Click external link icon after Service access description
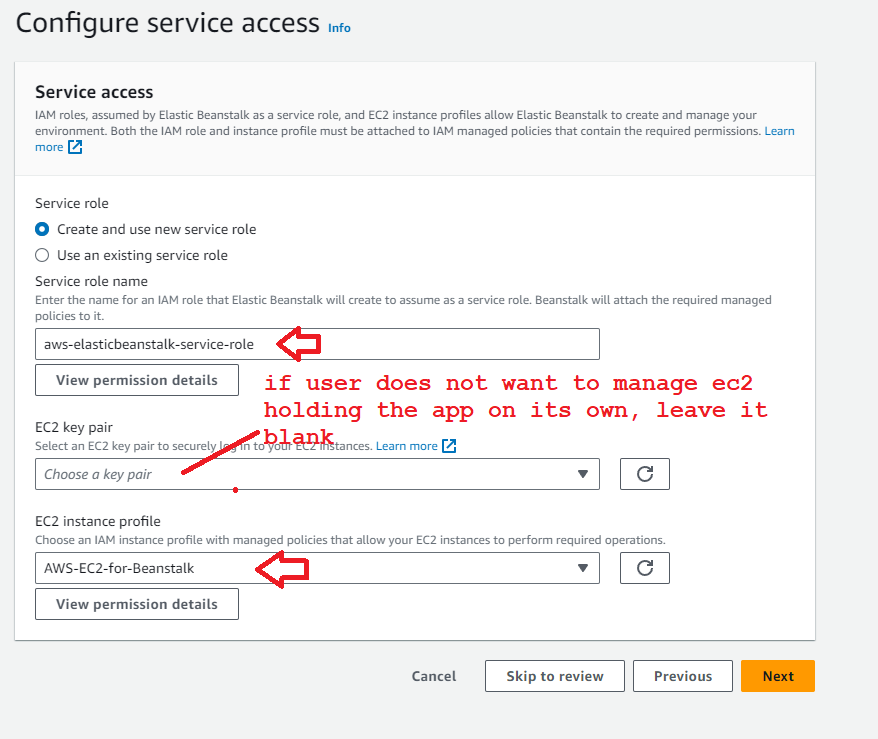Screen dimensions: 878x739 pyautogui.click(x=75, y=147)
